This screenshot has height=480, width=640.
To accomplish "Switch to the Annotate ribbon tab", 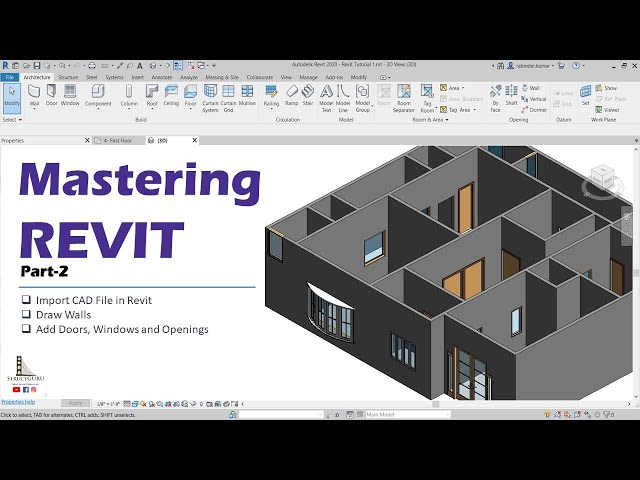I will [162, 77].
